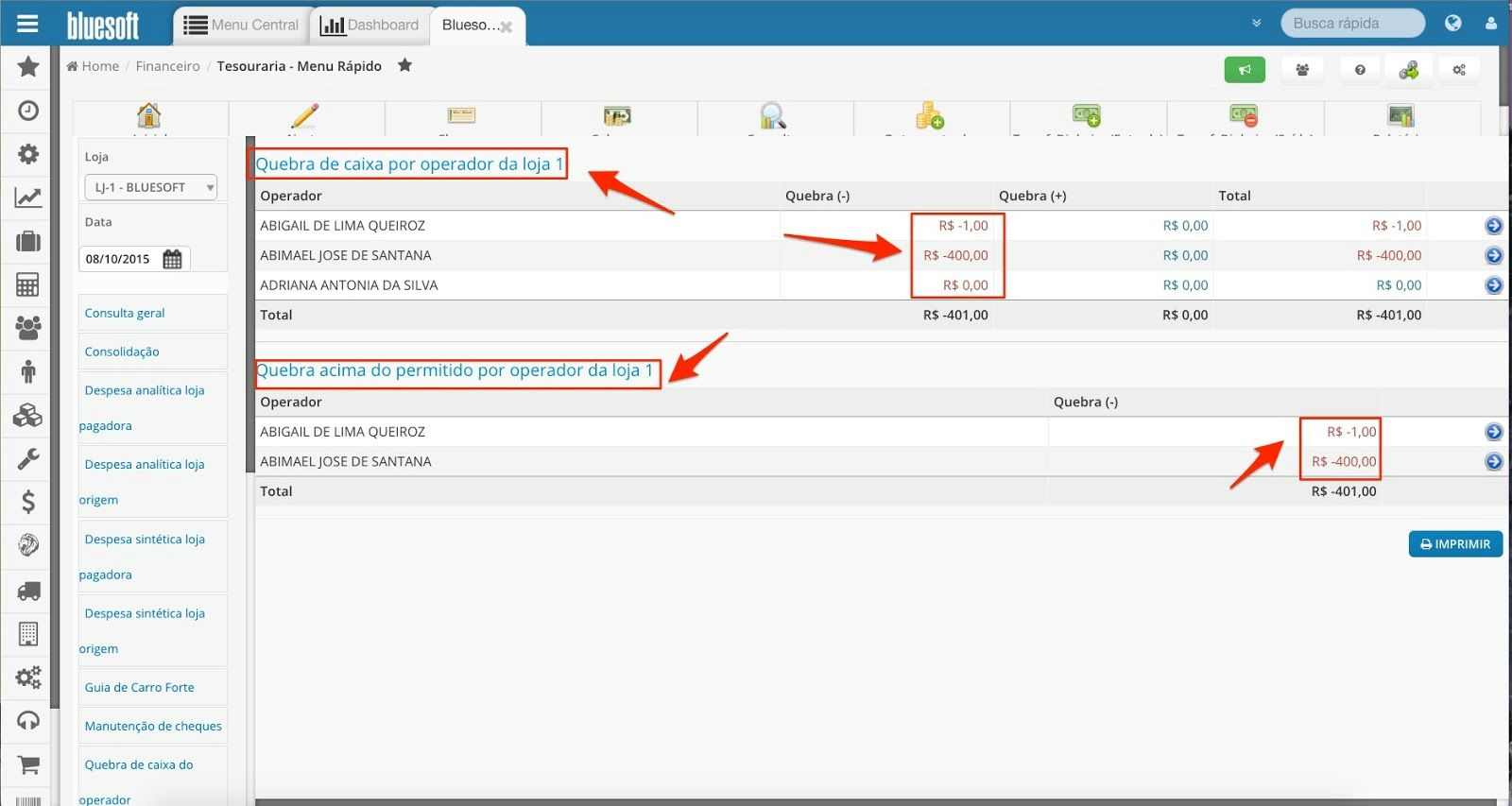Image resolution: width=1512 pixels, height=806 pixels.
Task: Open Consolidação link
Action: (x=122, y=352)
